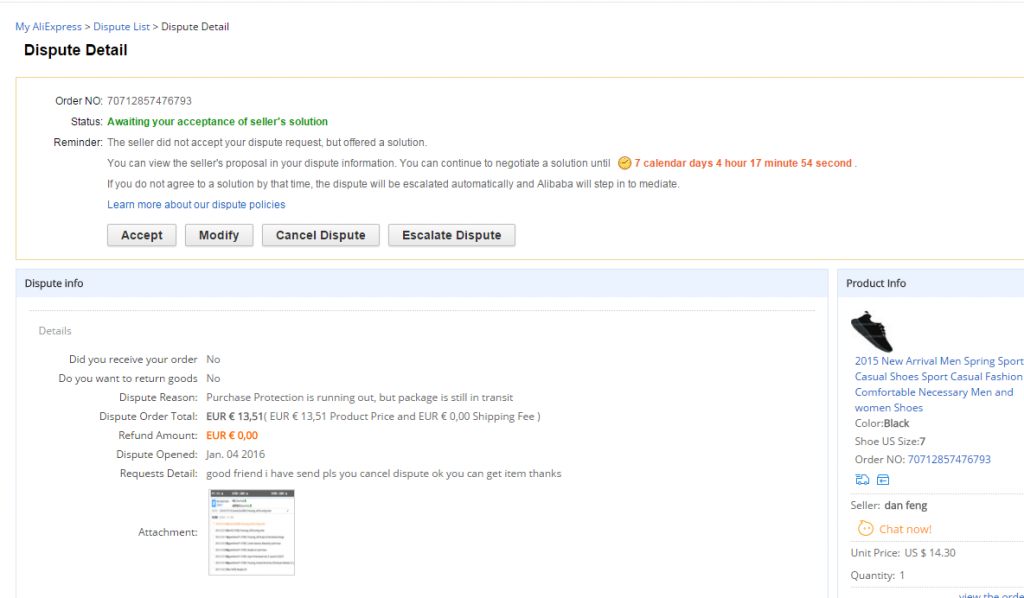
Task: Click the dispute reason text
Action: click(x=360, y=398)
